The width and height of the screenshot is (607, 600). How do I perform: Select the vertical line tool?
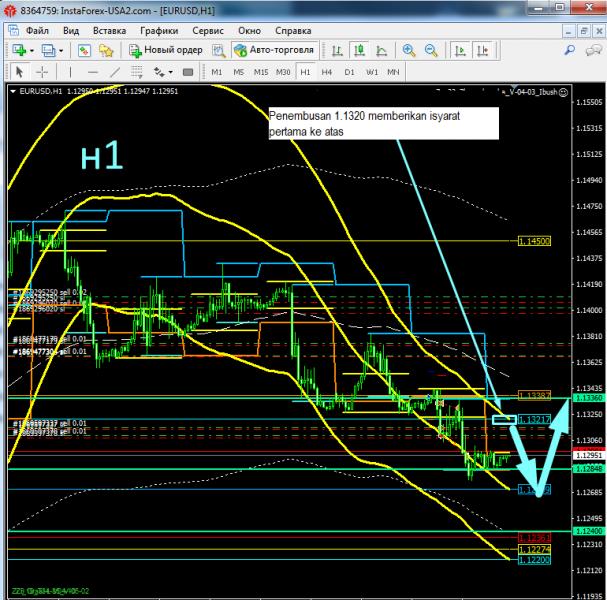(70, 72)
